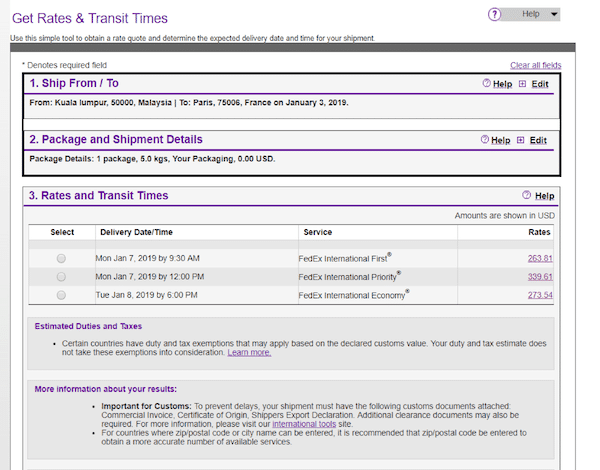Click the Delivery Date/Time column header

click(136, 232)
